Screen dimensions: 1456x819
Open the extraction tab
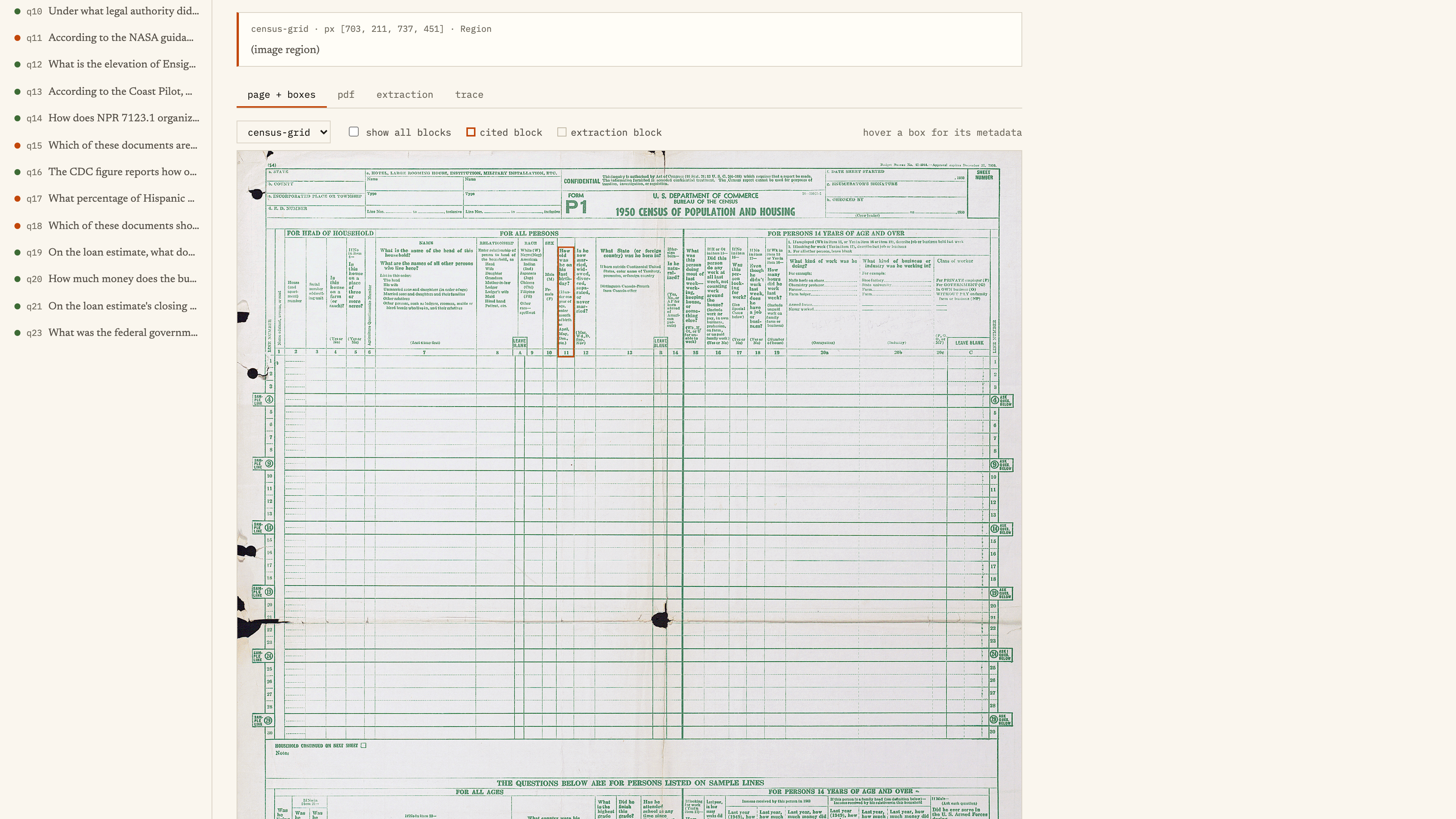click(405, 94)
